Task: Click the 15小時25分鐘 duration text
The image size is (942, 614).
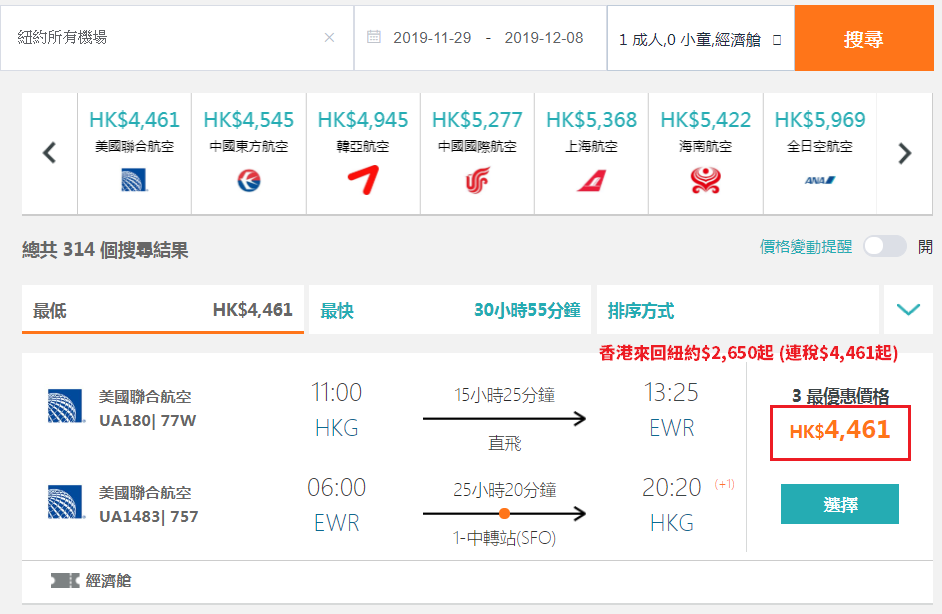Action: point(505,395)
